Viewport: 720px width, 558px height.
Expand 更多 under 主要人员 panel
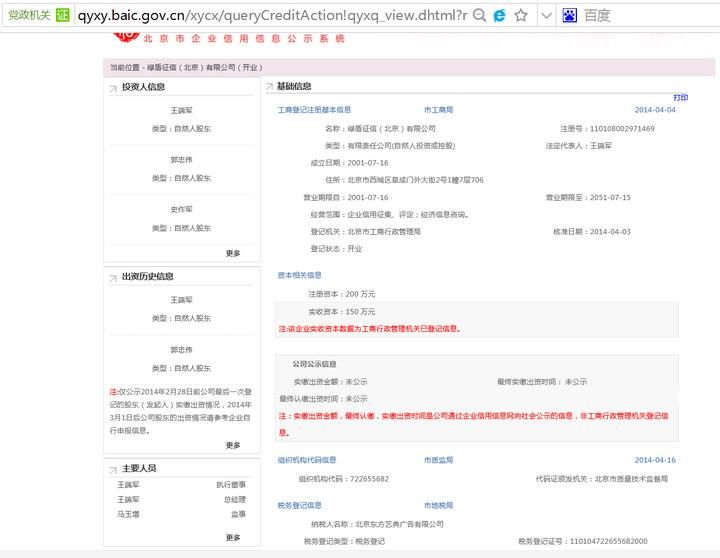coord(233,537)
